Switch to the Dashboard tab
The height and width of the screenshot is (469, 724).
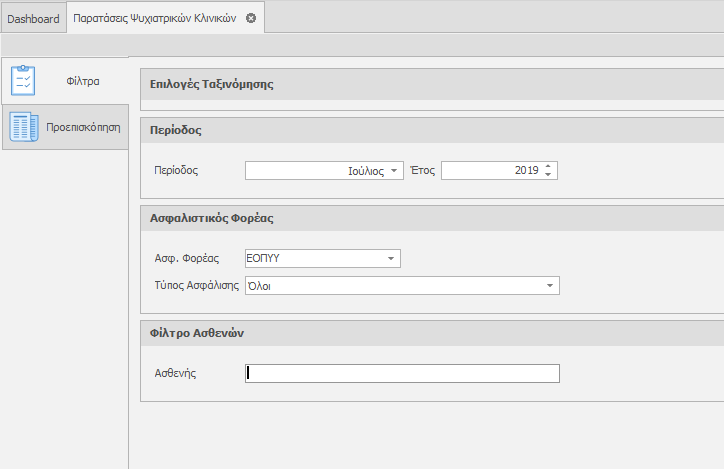coord(33,18)
